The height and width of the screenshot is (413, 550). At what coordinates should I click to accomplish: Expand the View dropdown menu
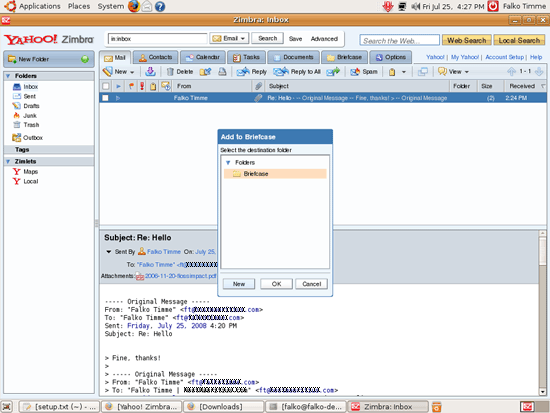click(454, 72)
